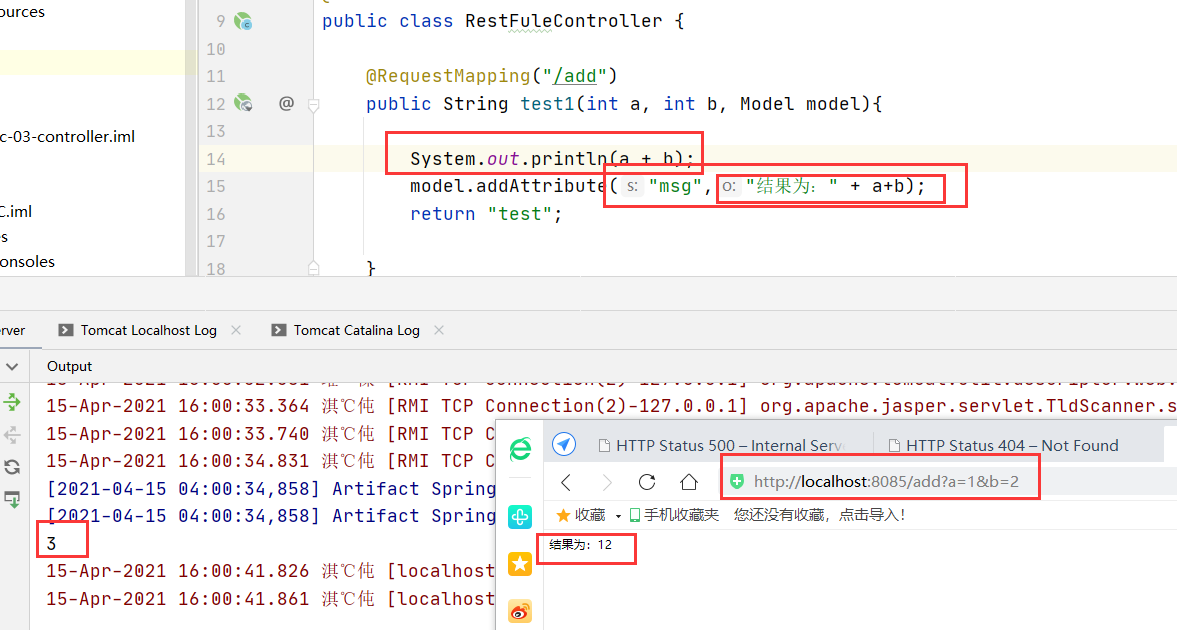
Task: Click the class name RestFuleController in code
Action: pyautogui.click(x=563, y=21)
